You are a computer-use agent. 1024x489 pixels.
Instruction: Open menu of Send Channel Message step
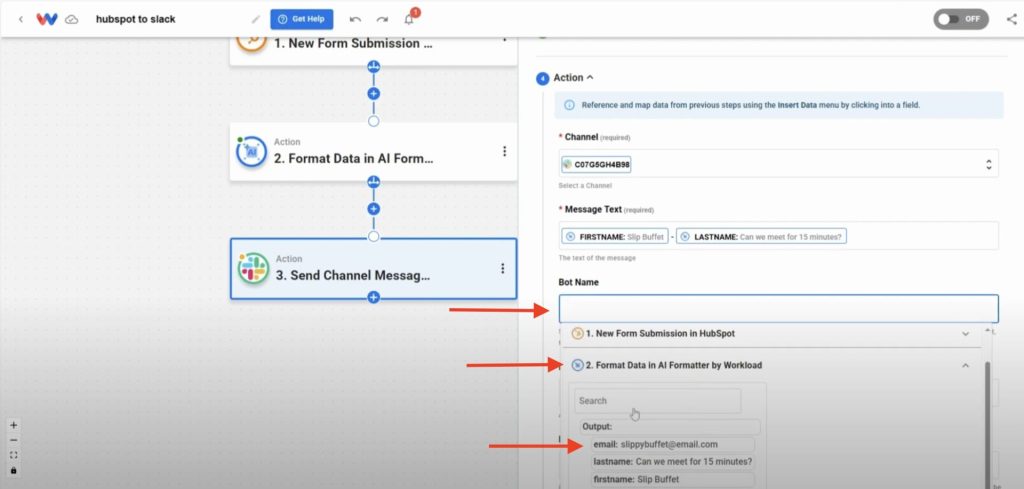502,268
